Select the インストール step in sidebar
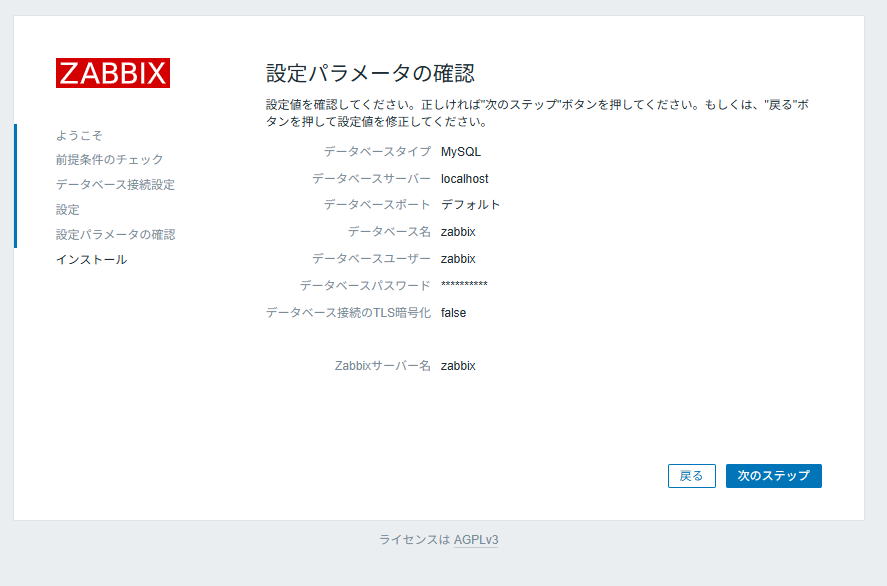887x586 pixels. click(x=91, y=260)
